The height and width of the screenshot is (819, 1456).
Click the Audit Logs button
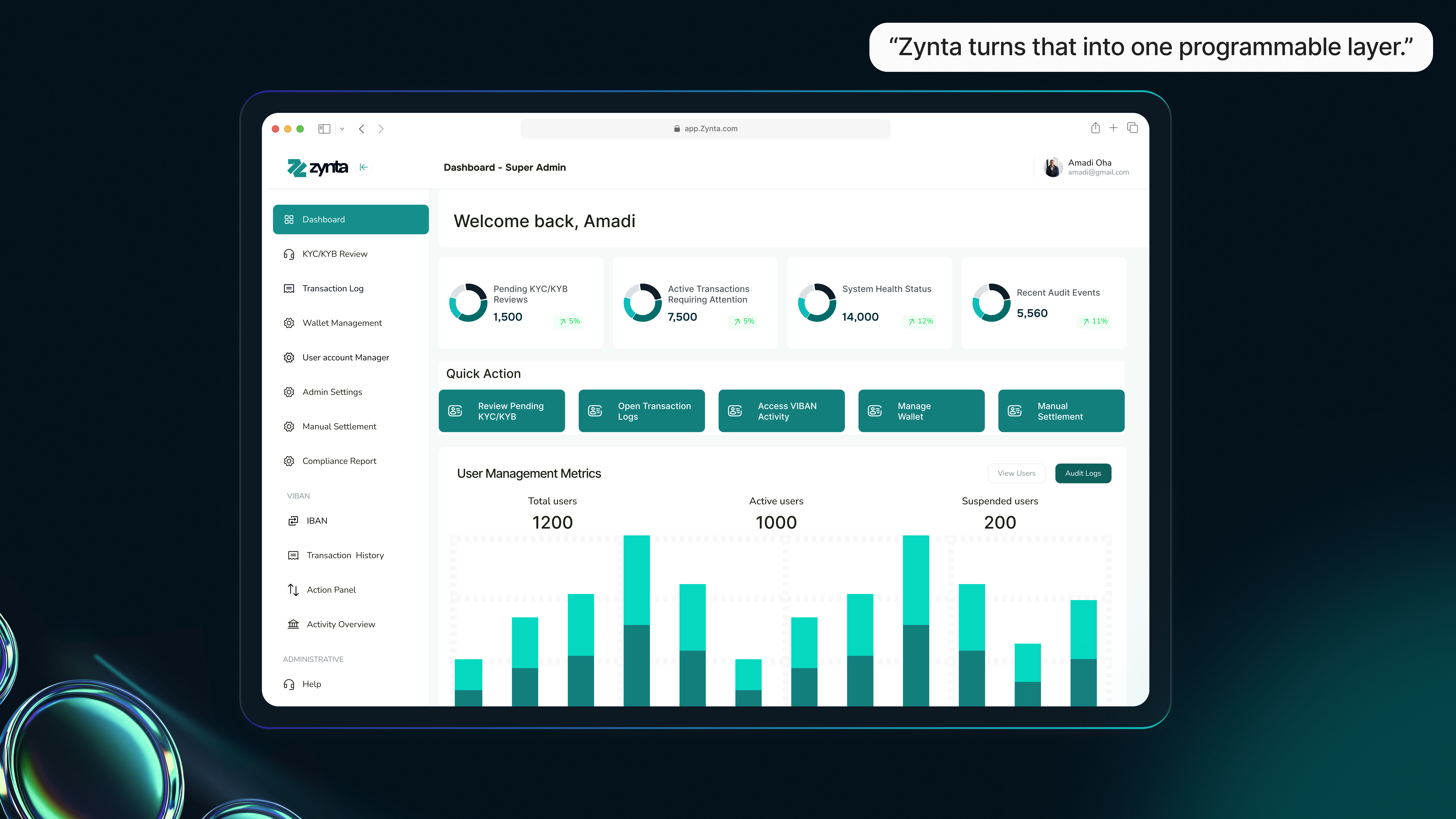click(1083, 473)
